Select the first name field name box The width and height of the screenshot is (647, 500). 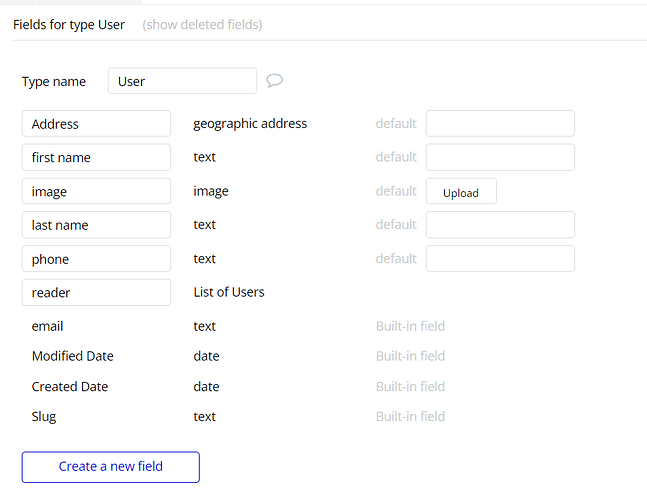(96, 158)
